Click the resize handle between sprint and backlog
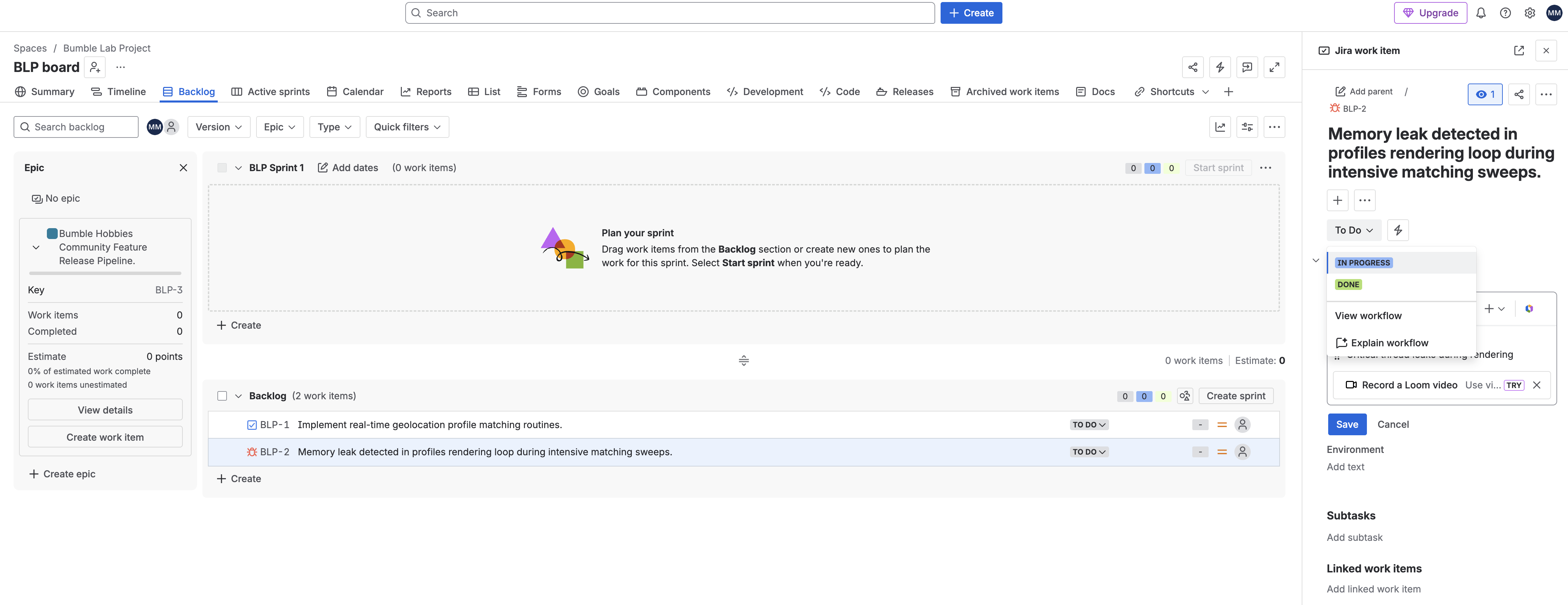The width and height of the screenshot is (1568, 605). tap(743, 361)
